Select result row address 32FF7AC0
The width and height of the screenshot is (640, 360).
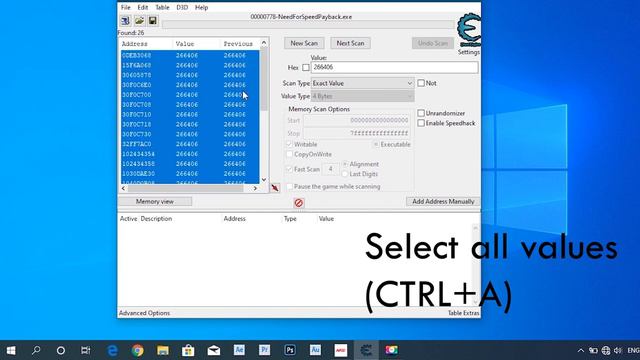[x=189, y=144]
